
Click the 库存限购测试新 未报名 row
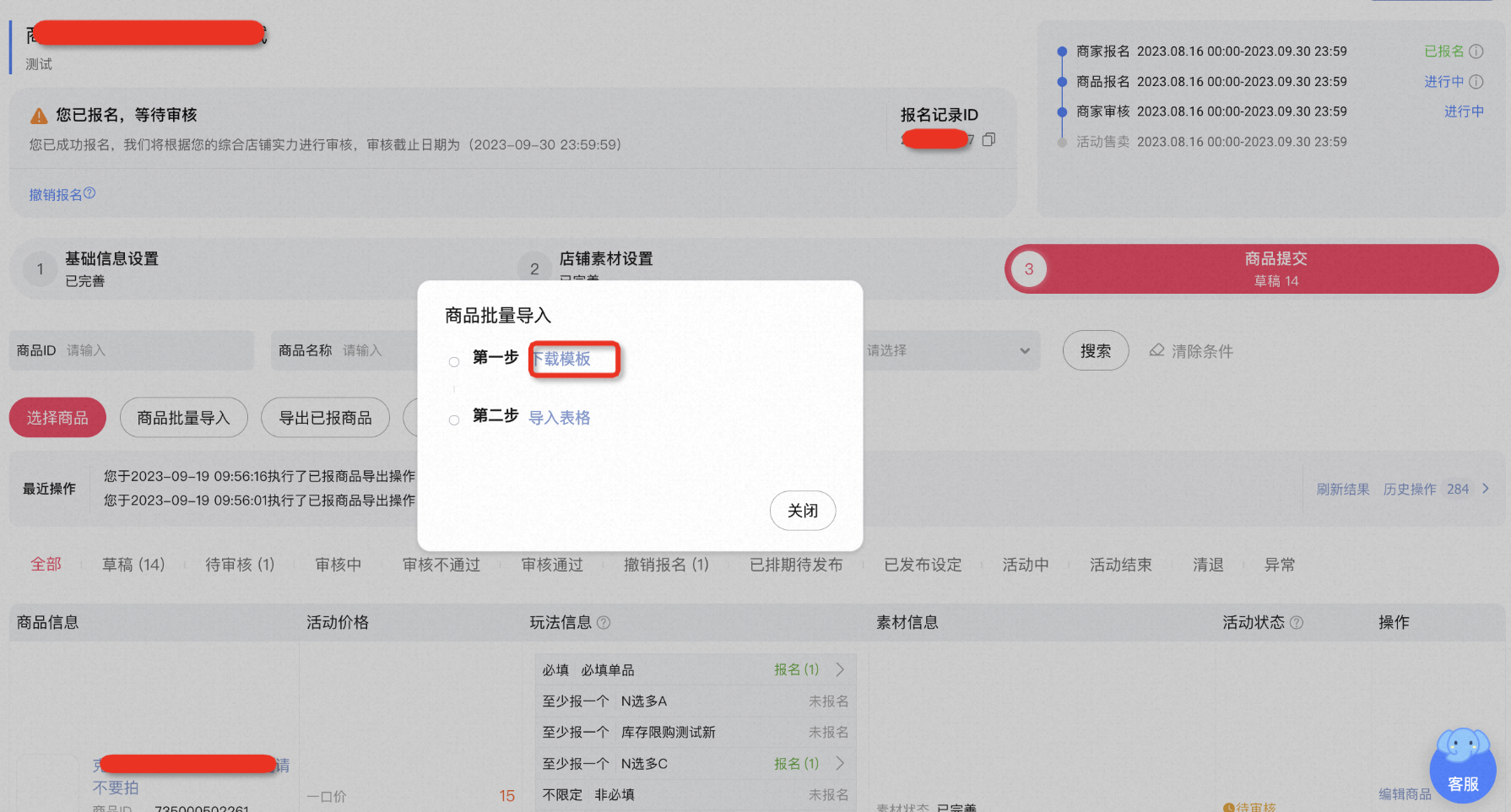pos(696,732)
